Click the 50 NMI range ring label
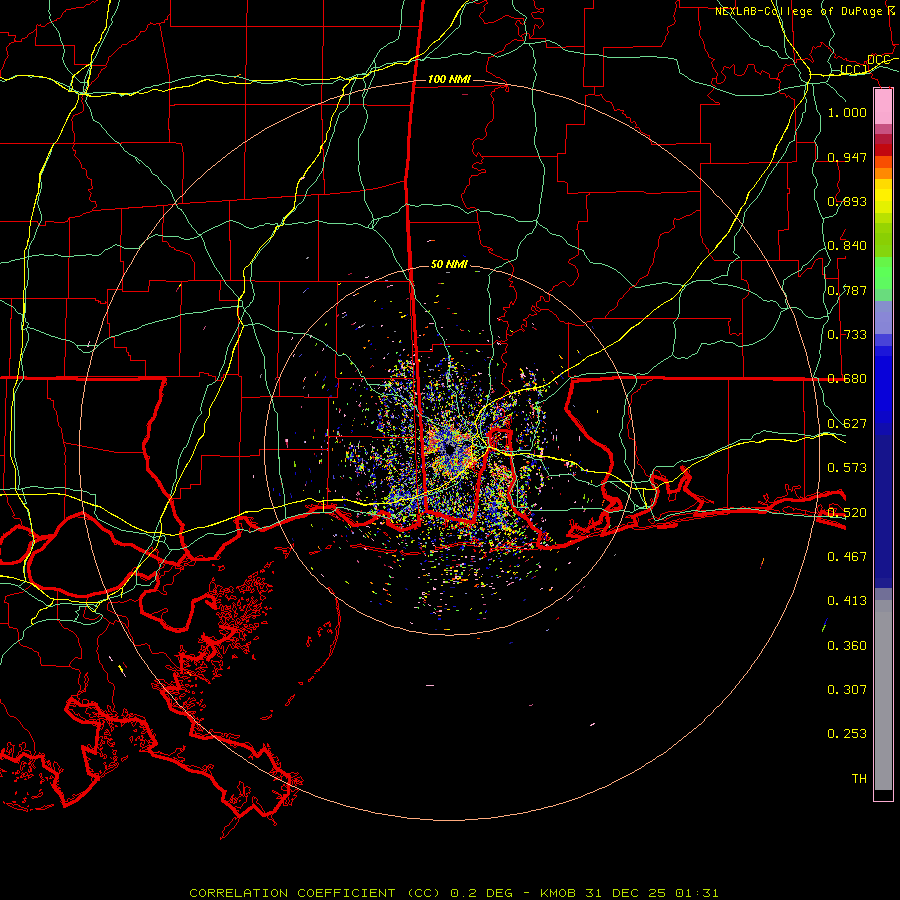The height and width of the screenshot is (900, 900). [449, 264]
